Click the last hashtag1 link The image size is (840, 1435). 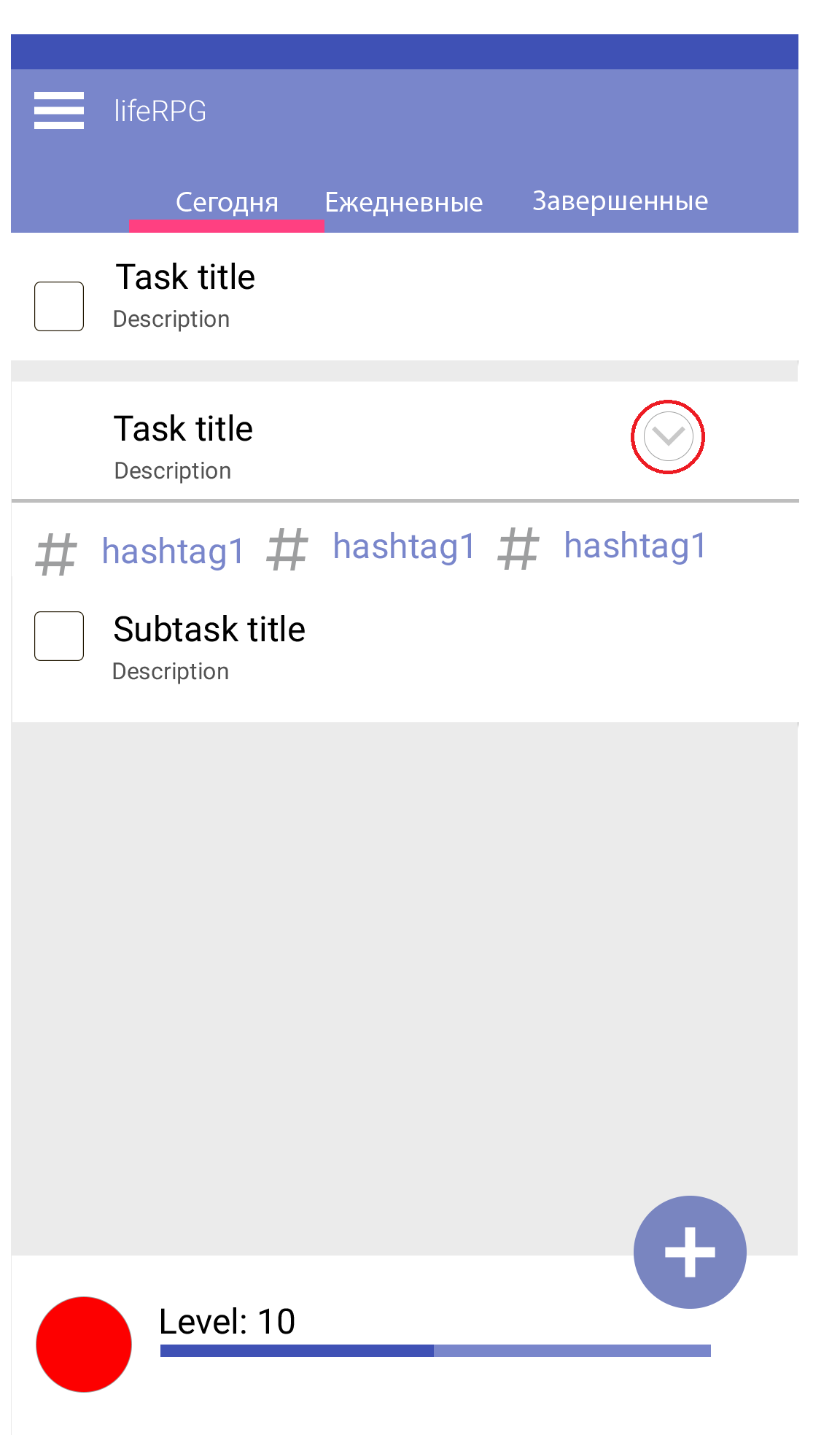click(x=635, y=546)
